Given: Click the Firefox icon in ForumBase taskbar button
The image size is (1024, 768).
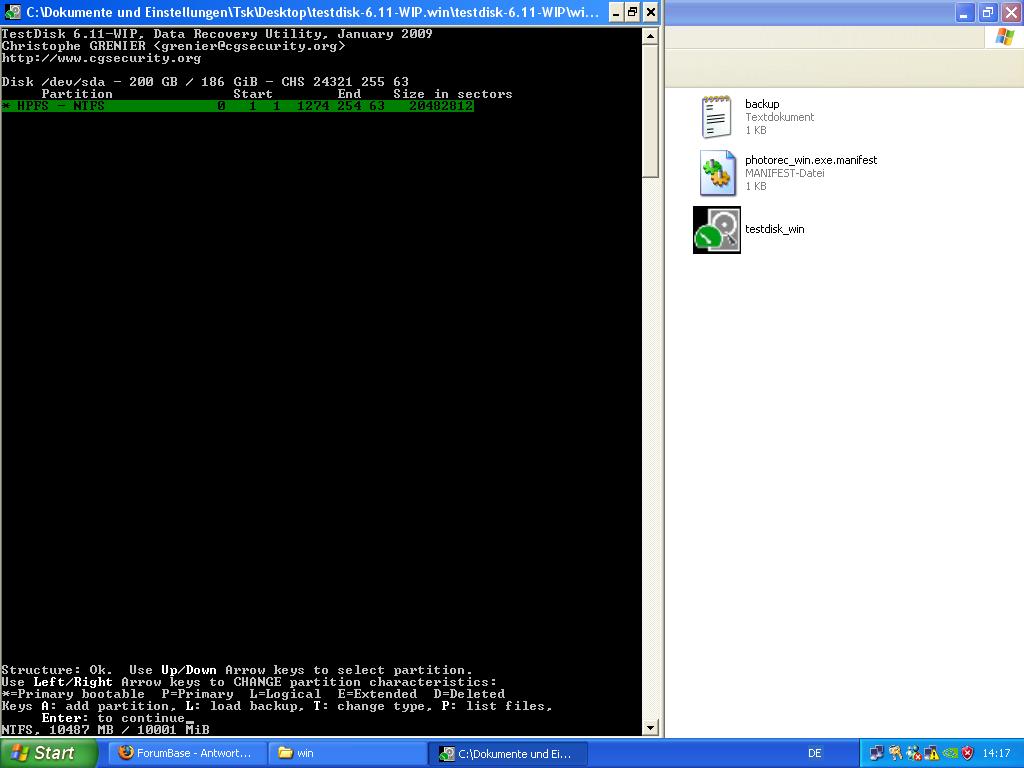Looking at the screenshot, I should coord(126,752).
